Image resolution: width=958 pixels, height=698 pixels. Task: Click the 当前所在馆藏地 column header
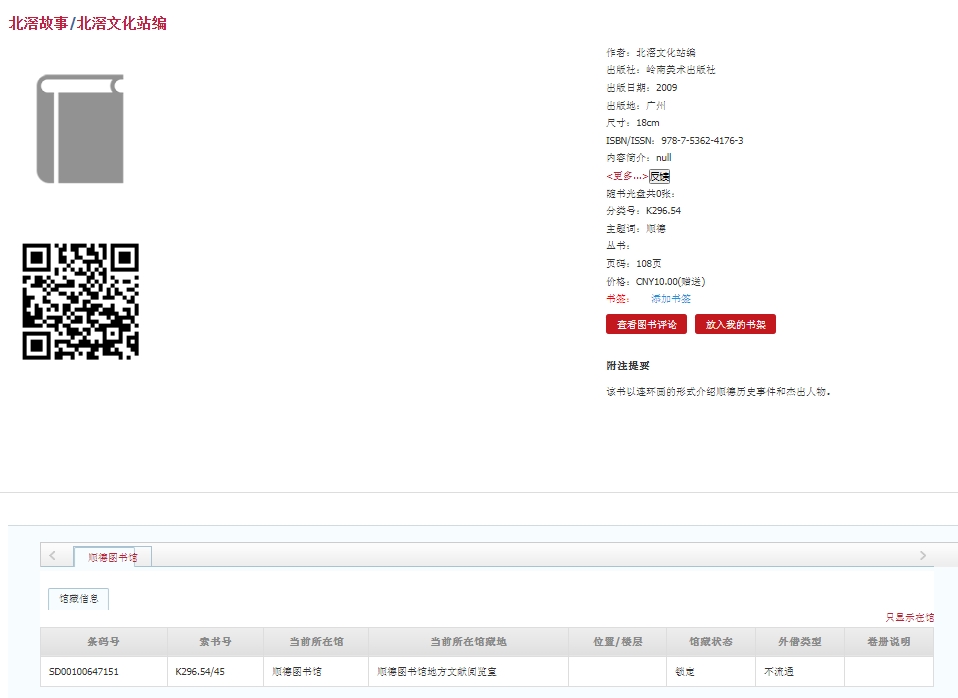pyautogui.click(x=468, y=642)
